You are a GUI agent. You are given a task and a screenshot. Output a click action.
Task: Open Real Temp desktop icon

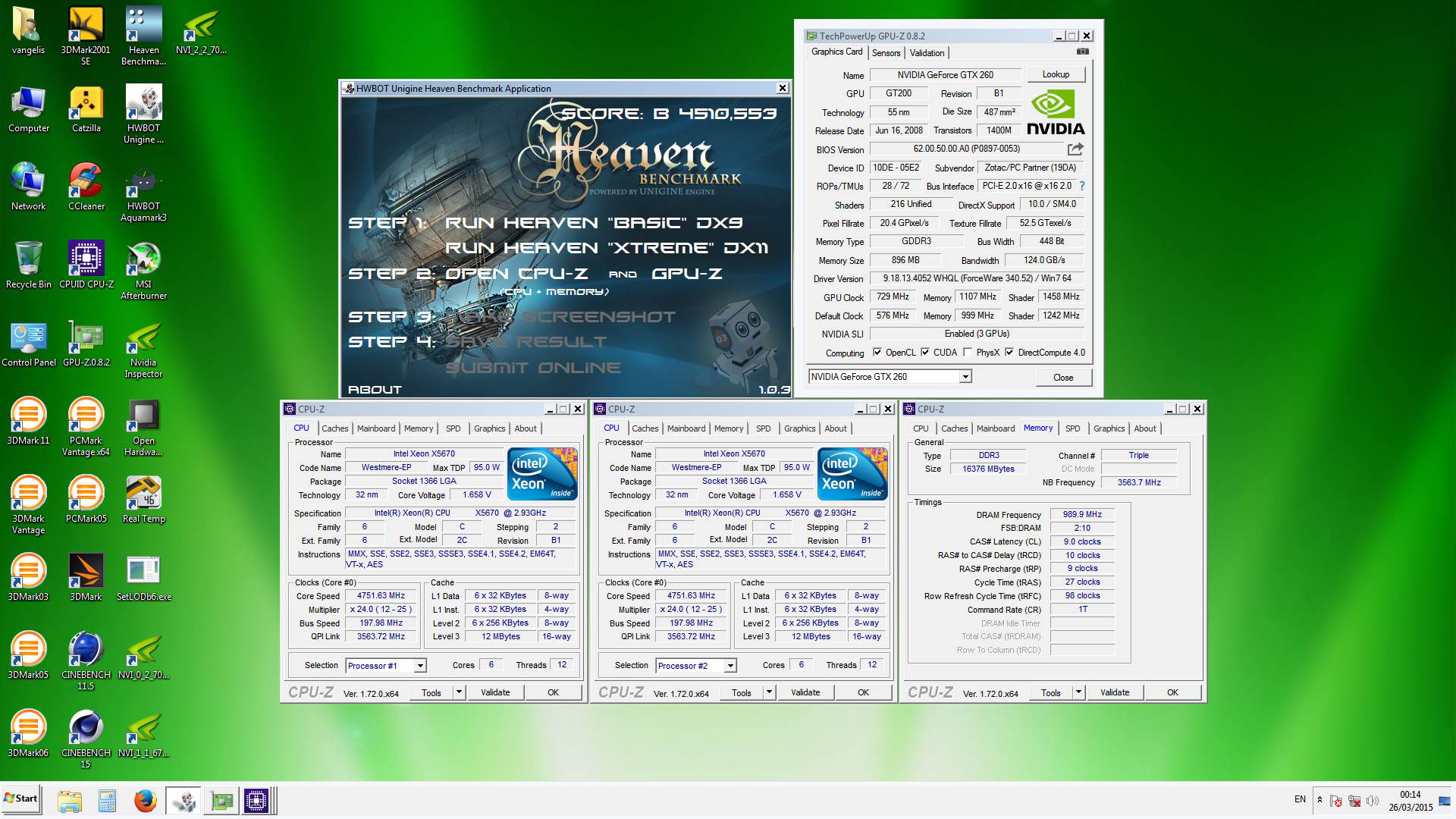tap(143, 500)
